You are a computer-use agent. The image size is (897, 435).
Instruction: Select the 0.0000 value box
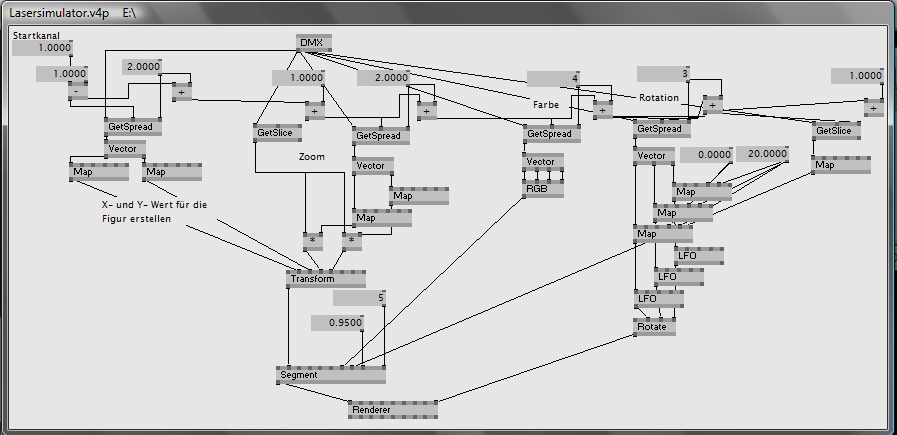point(706,154)
